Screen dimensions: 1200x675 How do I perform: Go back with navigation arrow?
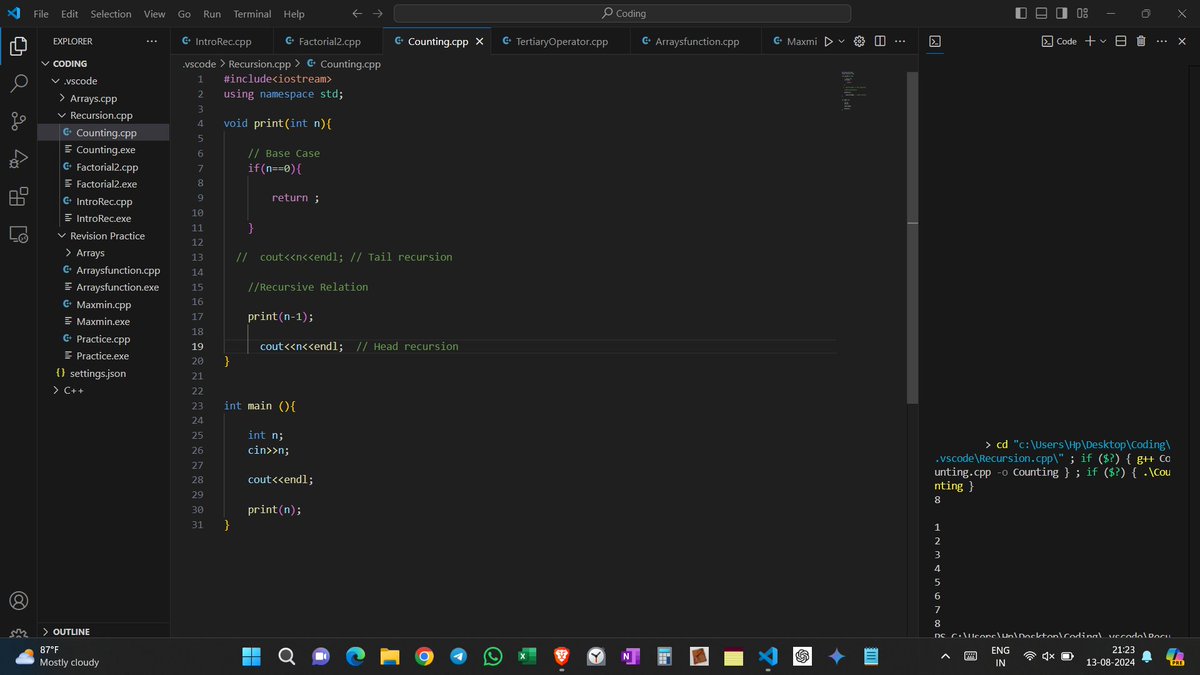pyautogui.click(x=357, y=14)
